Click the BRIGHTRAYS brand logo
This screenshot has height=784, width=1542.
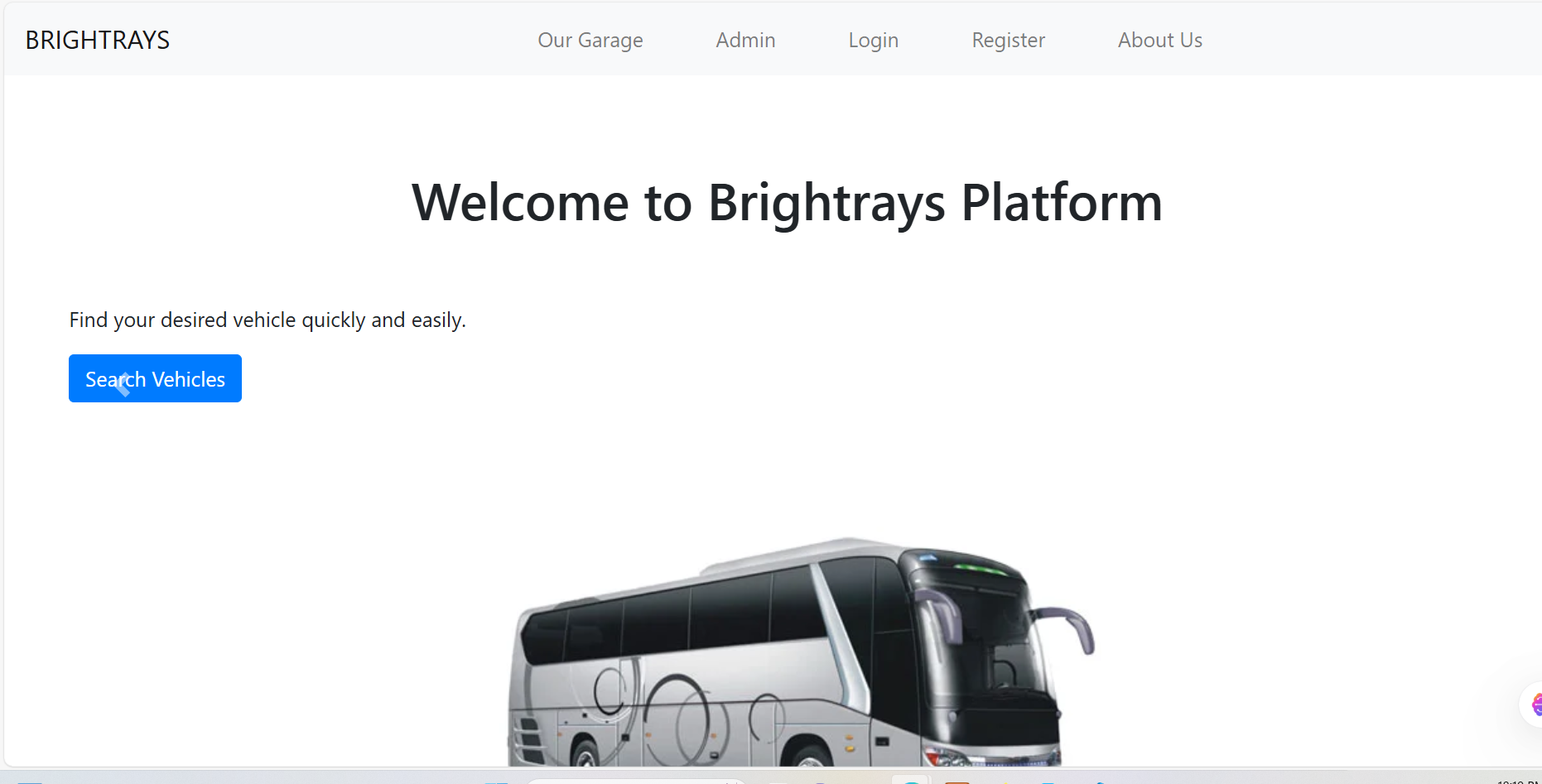click(x=97, y=40)
